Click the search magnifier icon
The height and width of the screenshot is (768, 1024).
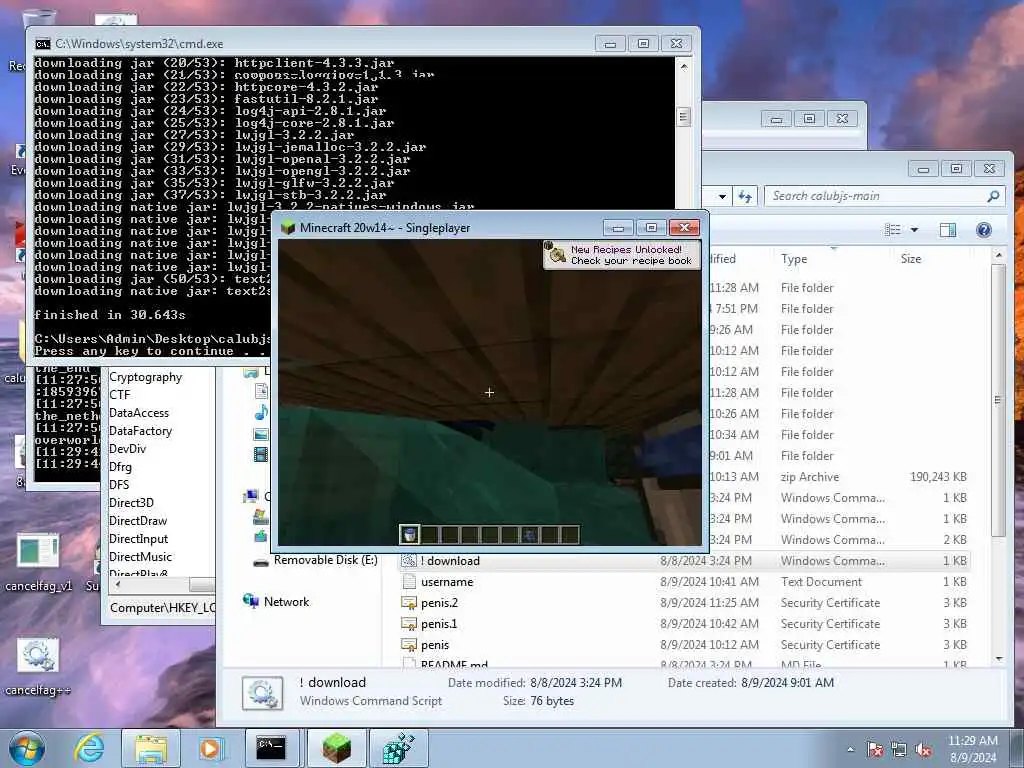(993, 196)
